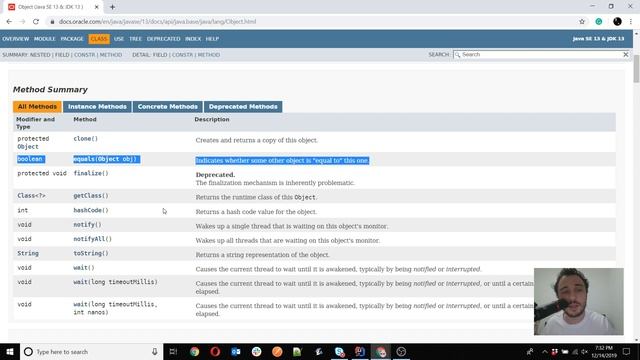The width and height of the screenshot is (640, 360).
Task: Open Task View on the taskbar
Action: 173,351
